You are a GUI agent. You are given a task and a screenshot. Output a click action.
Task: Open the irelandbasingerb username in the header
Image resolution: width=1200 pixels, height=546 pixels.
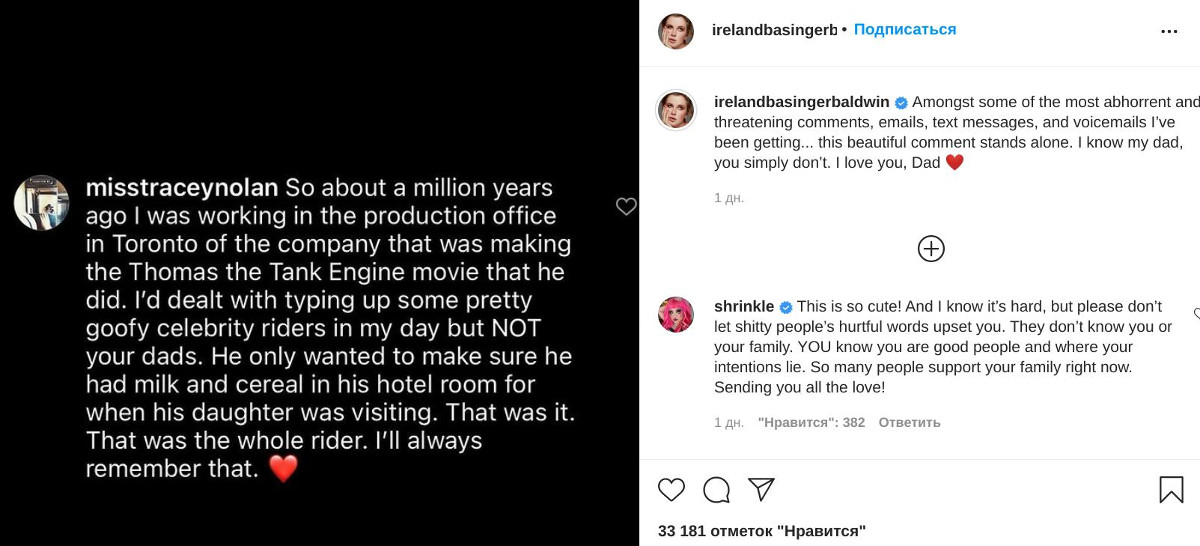click(774, 30)
